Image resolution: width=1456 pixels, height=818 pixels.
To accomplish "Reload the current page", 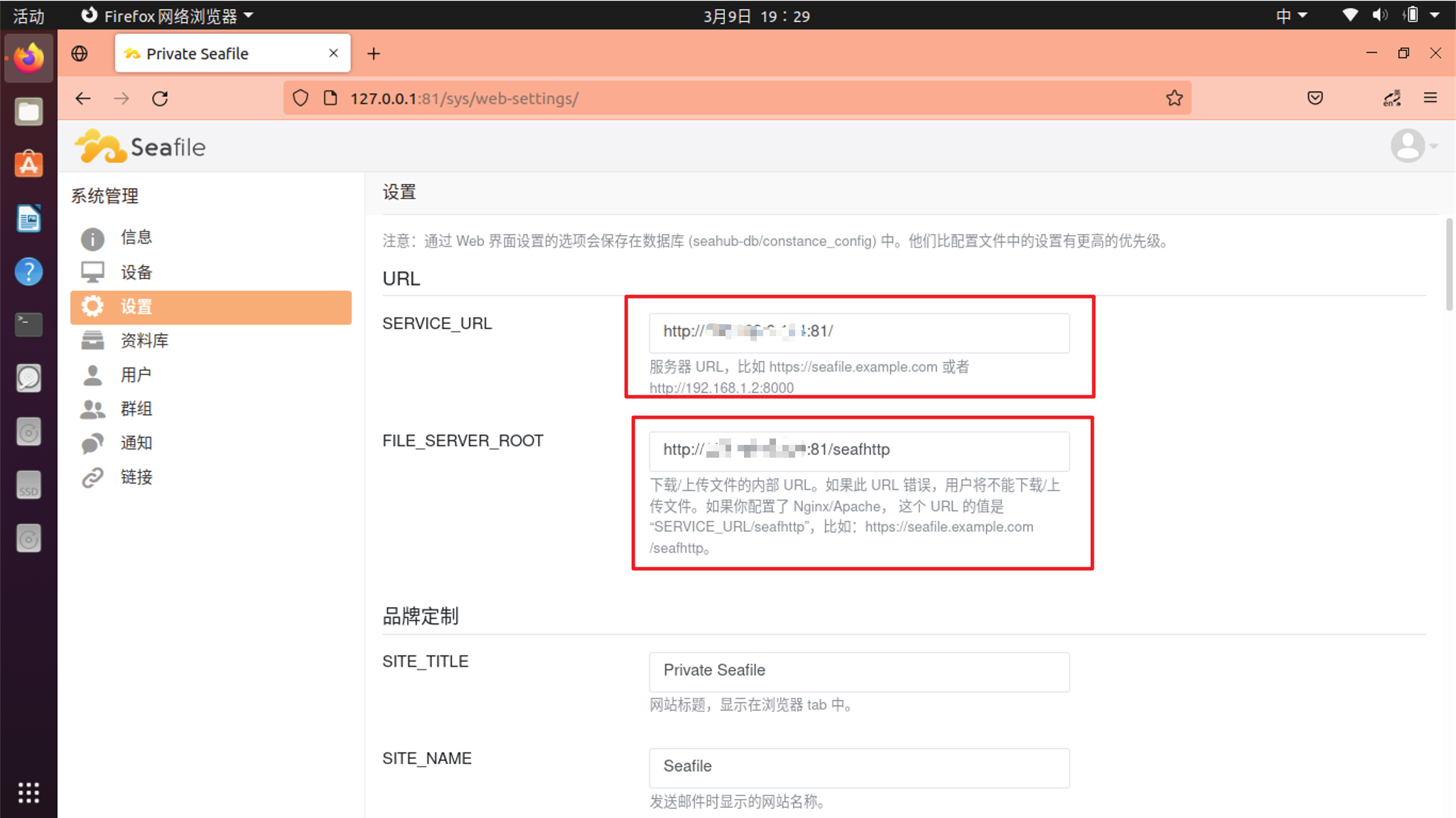I will (160, 98).
